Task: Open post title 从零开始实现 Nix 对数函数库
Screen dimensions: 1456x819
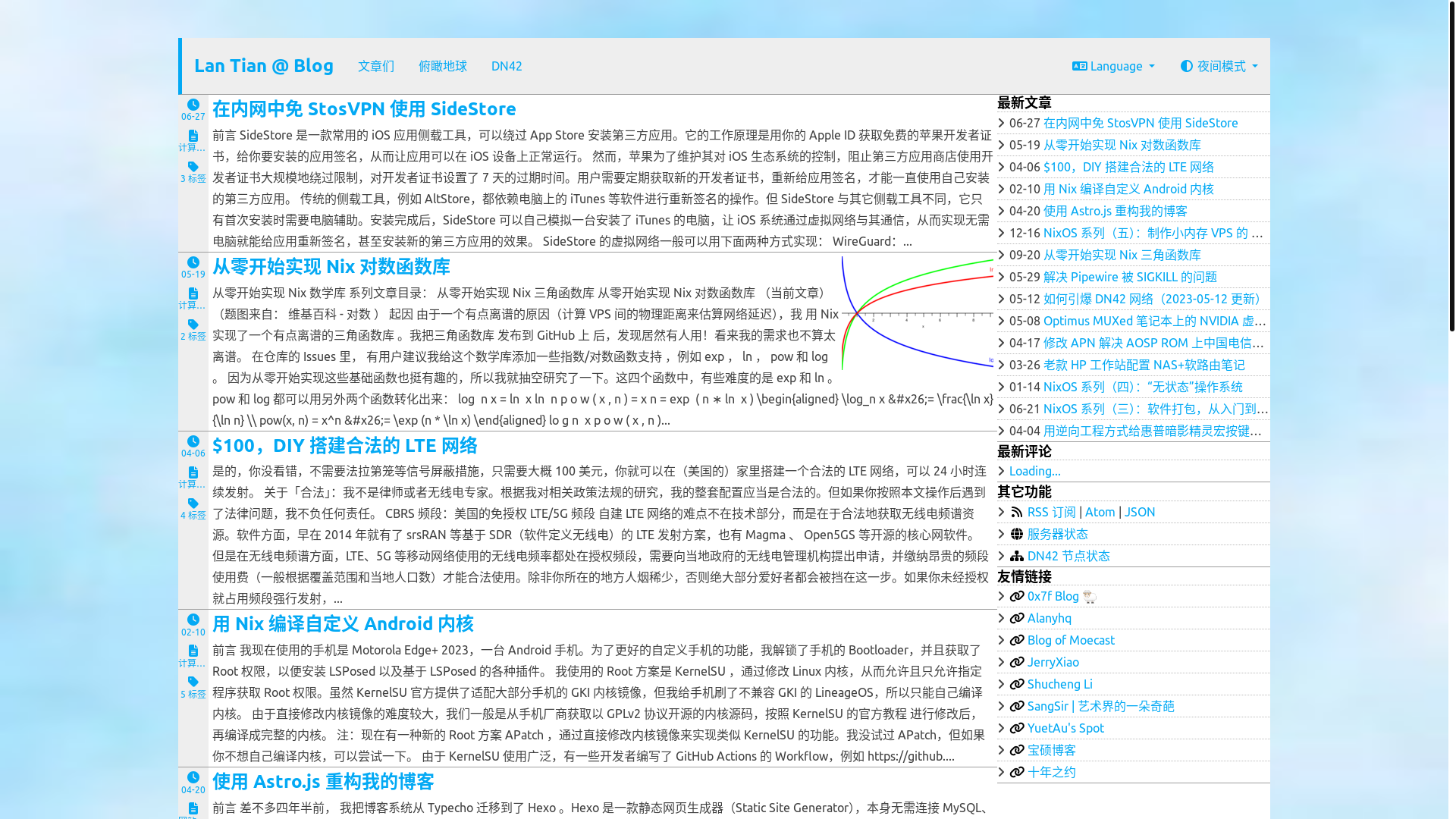Action: [331, 267]
